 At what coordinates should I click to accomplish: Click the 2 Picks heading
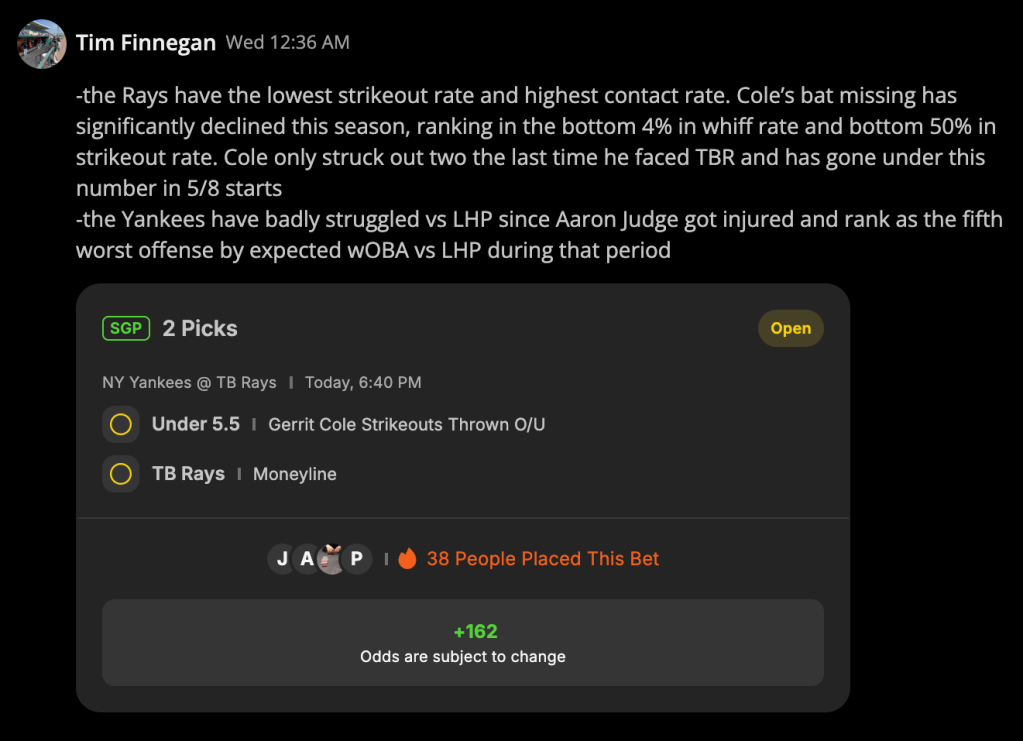pyautogui.click(x=200, y=328)
